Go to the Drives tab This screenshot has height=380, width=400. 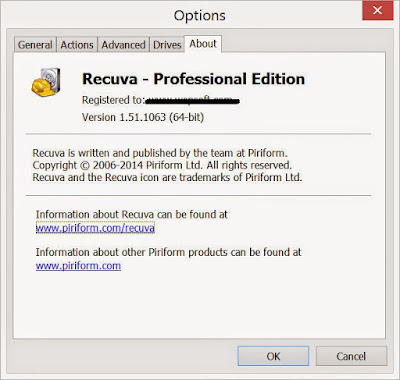(167, 45)
